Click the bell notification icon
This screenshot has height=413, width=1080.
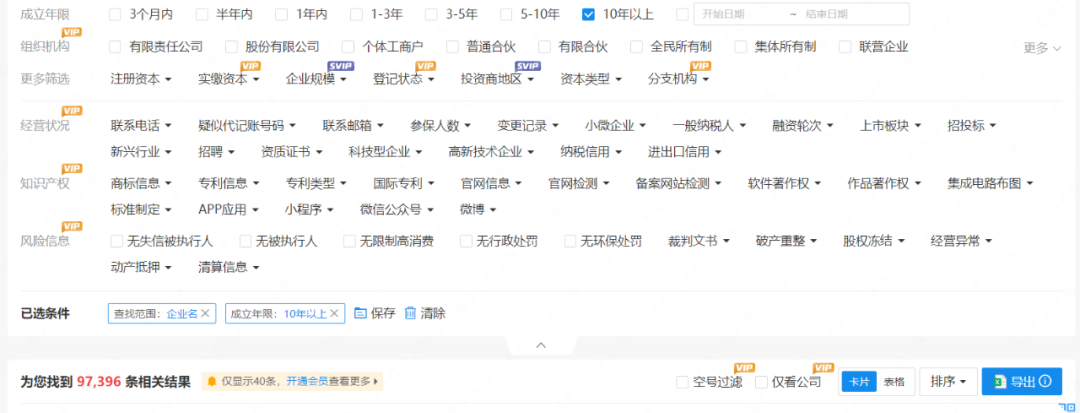point(212,381)
